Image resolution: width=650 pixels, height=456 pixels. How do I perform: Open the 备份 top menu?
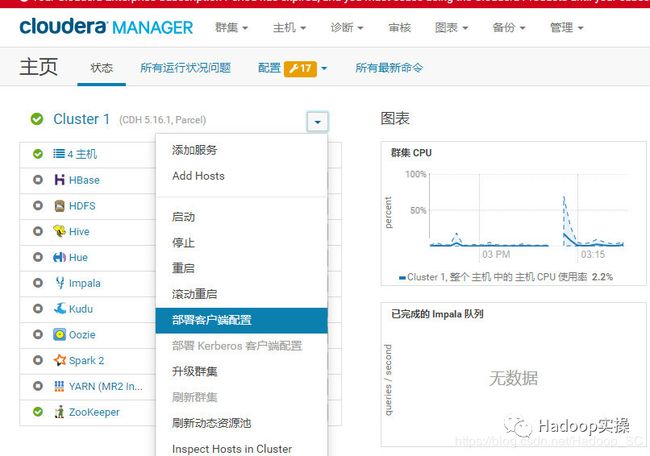(x=509, y=27)
